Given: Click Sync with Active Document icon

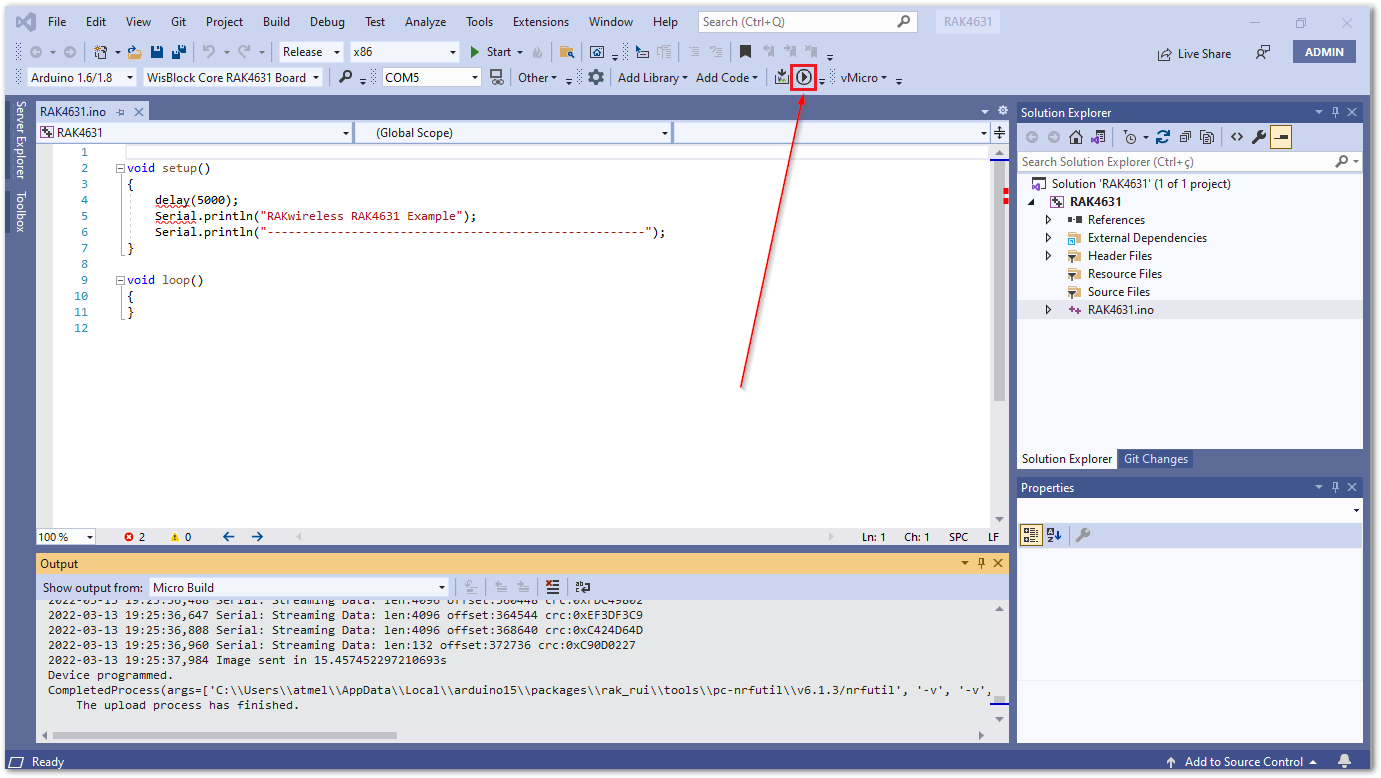Looking at the screenshot, I should pyautogui.click(x=1162, y=137).
